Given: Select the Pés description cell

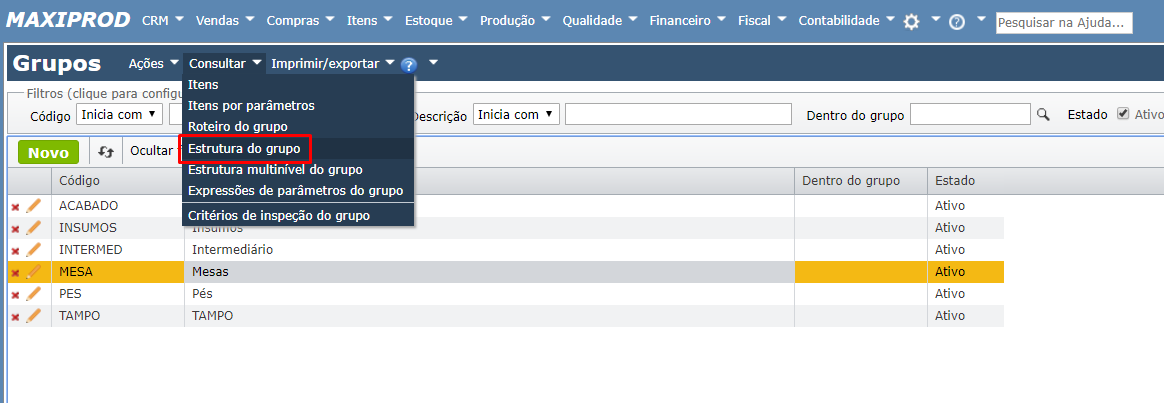Looking at the screenshot, I should coord(489,294).
